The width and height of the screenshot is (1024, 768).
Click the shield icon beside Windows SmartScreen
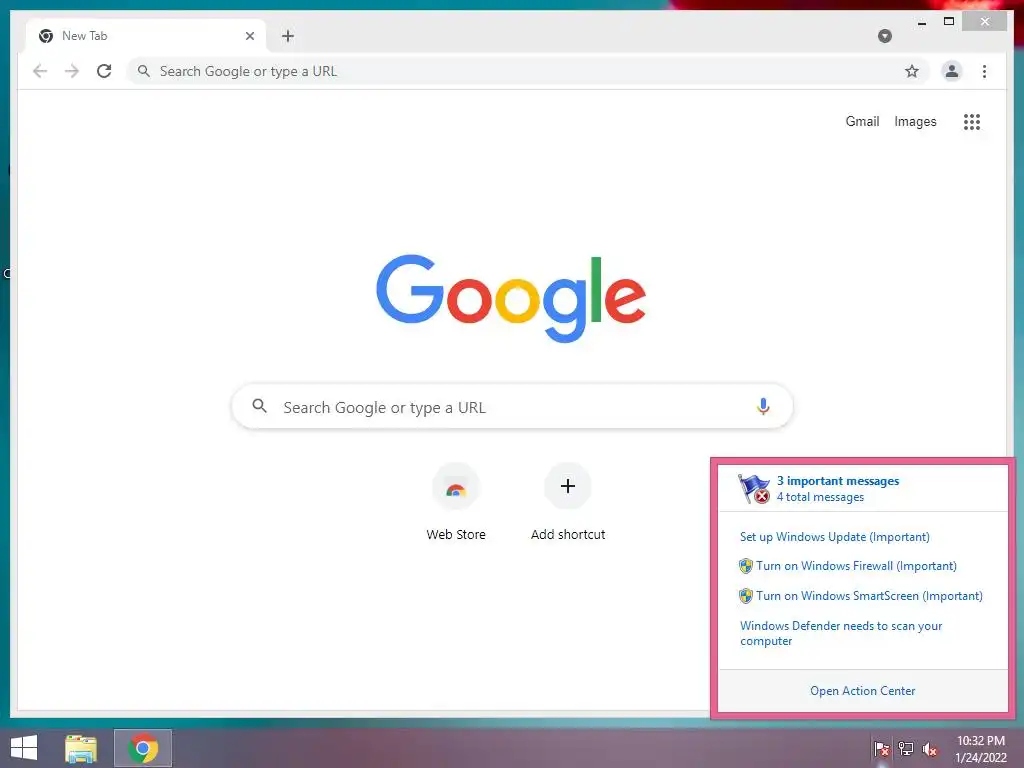click(746, 596)
